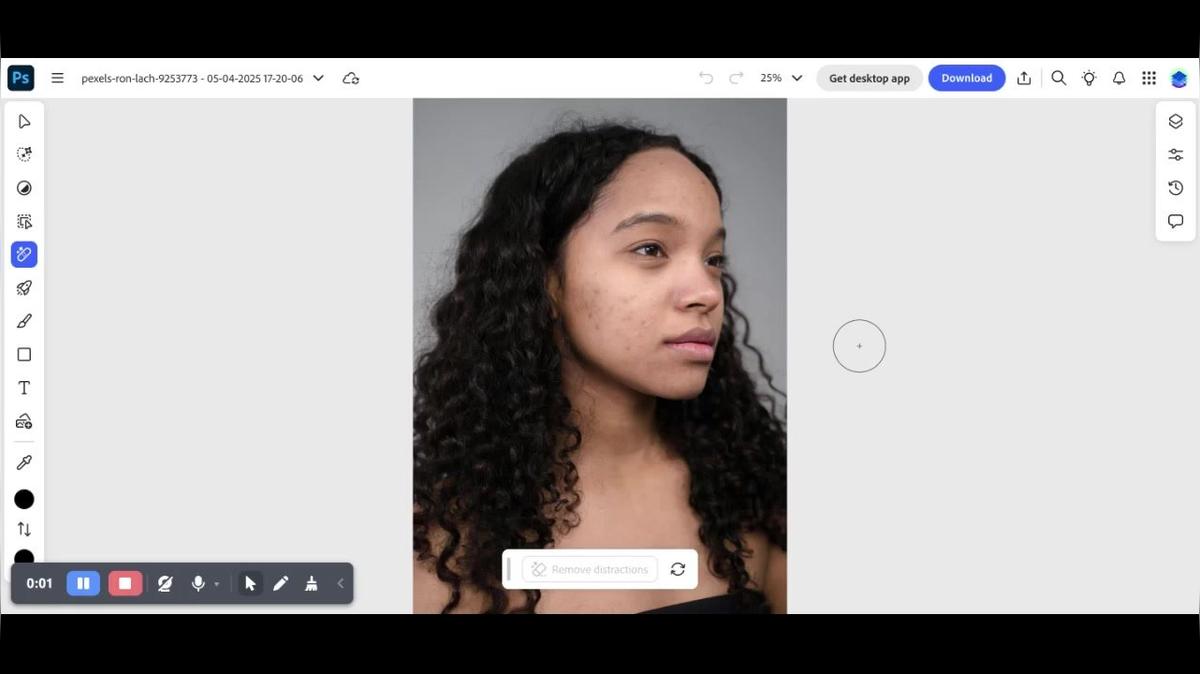Click the black foreground color swatch
The height and width of the screenshot is (674, 1200).
(24, 499)
